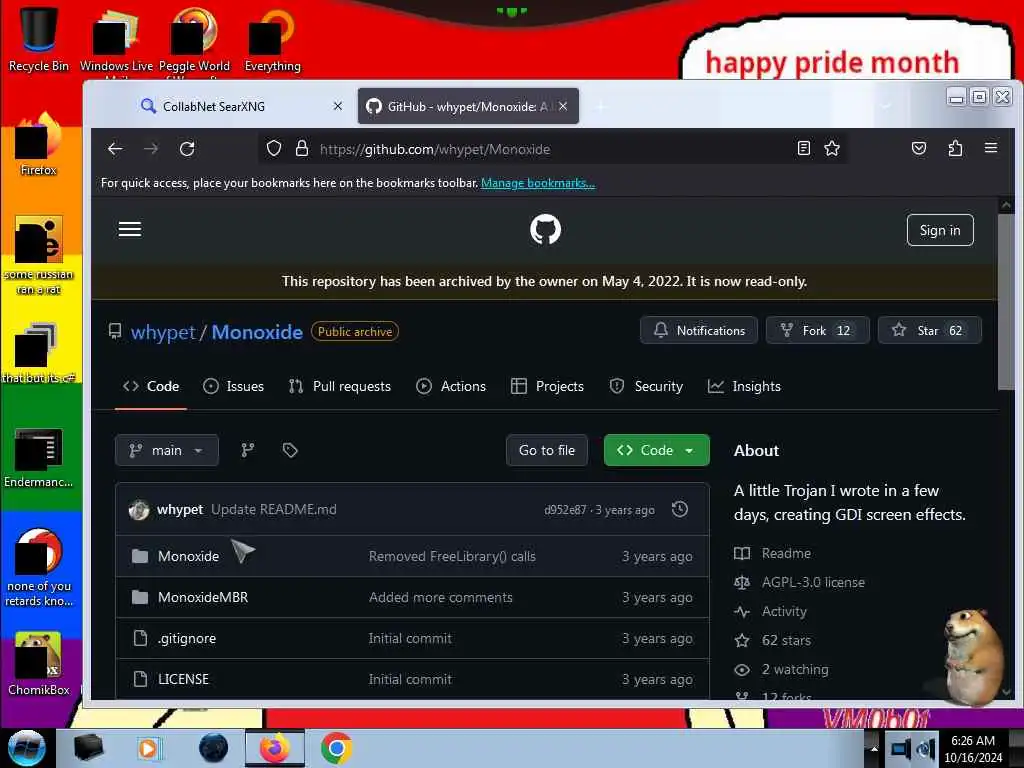Click the page vertical scrollbar thumb

pos(1006,302)
